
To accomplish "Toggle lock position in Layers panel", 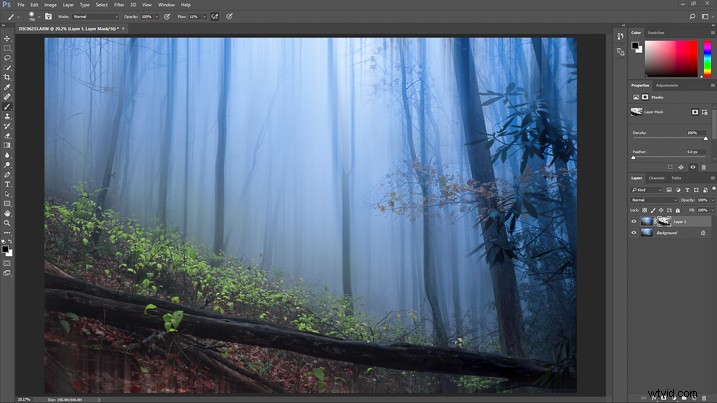I will [661, 210].
